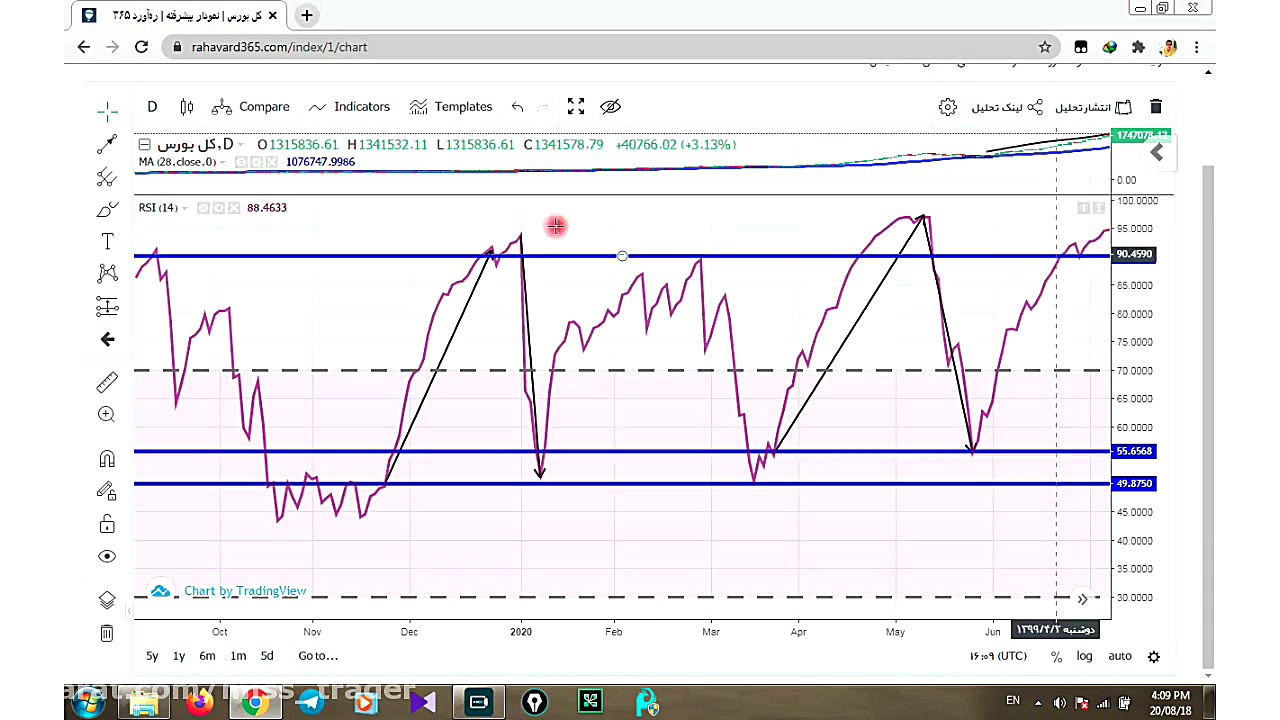Open the Chrome Extensions puzzle menu
The height and width of the screenshot is (720, 1280).
click(x=1138, y=47)
